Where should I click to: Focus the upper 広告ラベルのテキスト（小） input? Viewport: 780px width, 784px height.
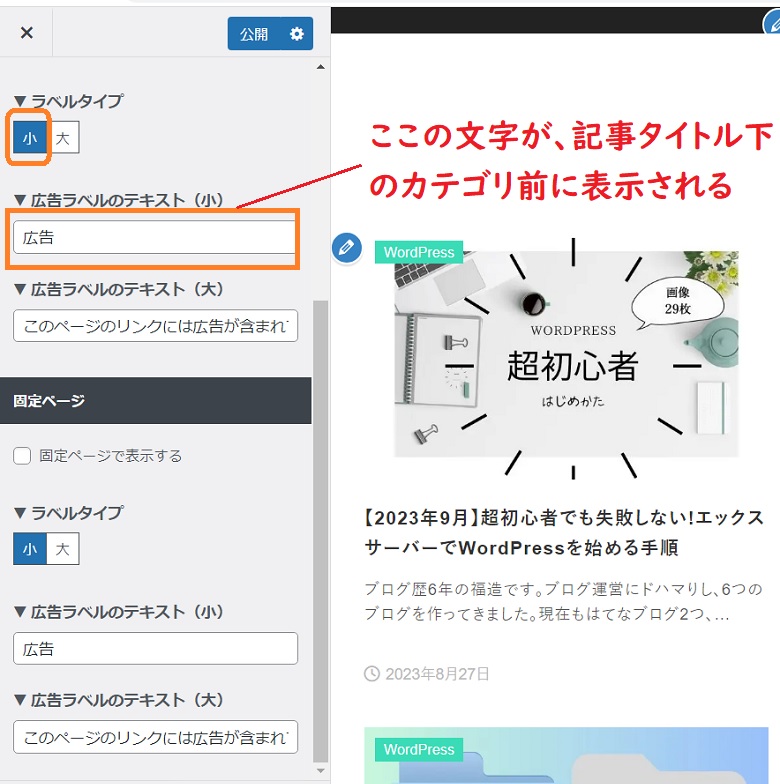coord(155,237)
